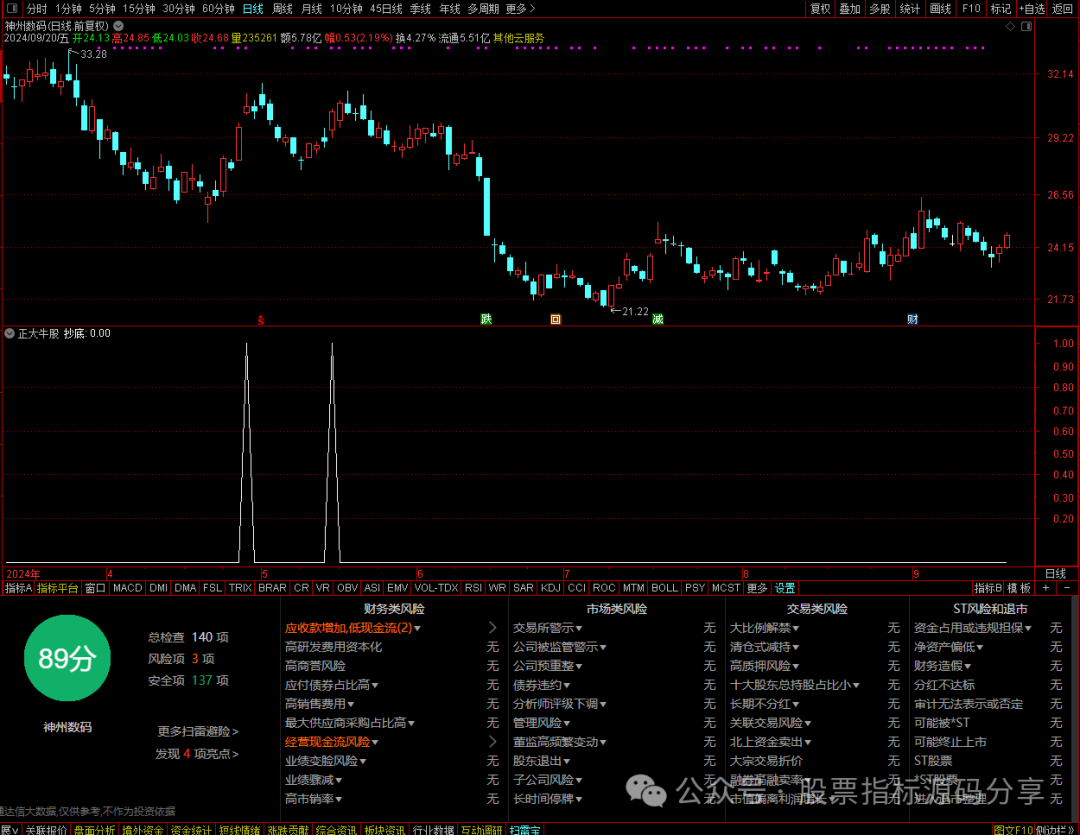Viewport: 1080px width, 835px height.
Task: Select the BOLL indicator tab
Action: [665, 588]
